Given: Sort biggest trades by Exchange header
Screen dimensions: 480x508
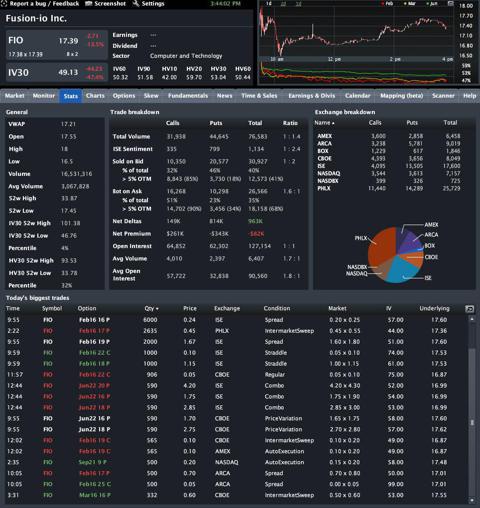Looking at the screenshot, I should coord(227,308).
